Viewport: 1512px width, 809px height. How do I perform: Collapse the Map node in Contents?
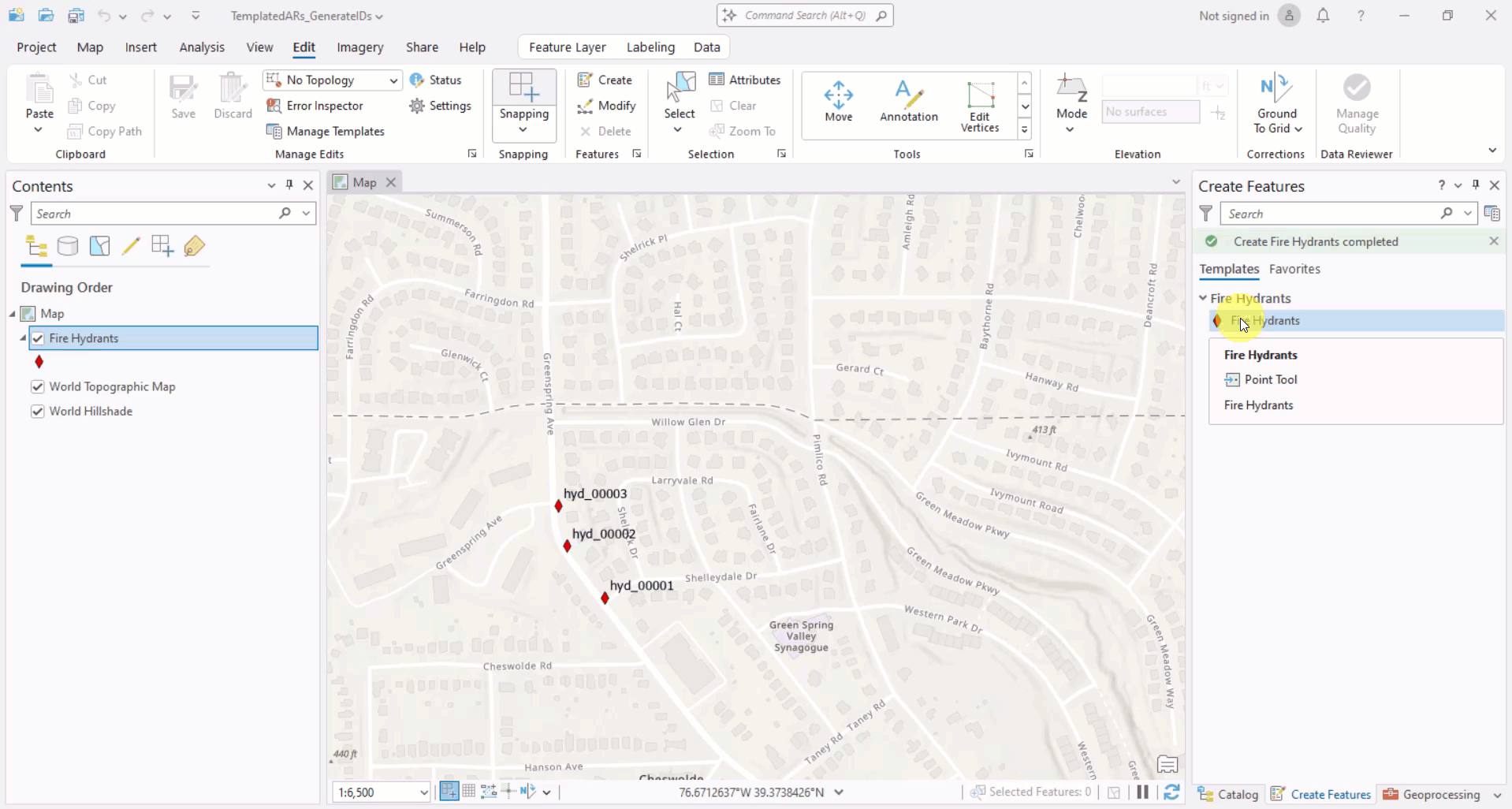click(13, 314)
